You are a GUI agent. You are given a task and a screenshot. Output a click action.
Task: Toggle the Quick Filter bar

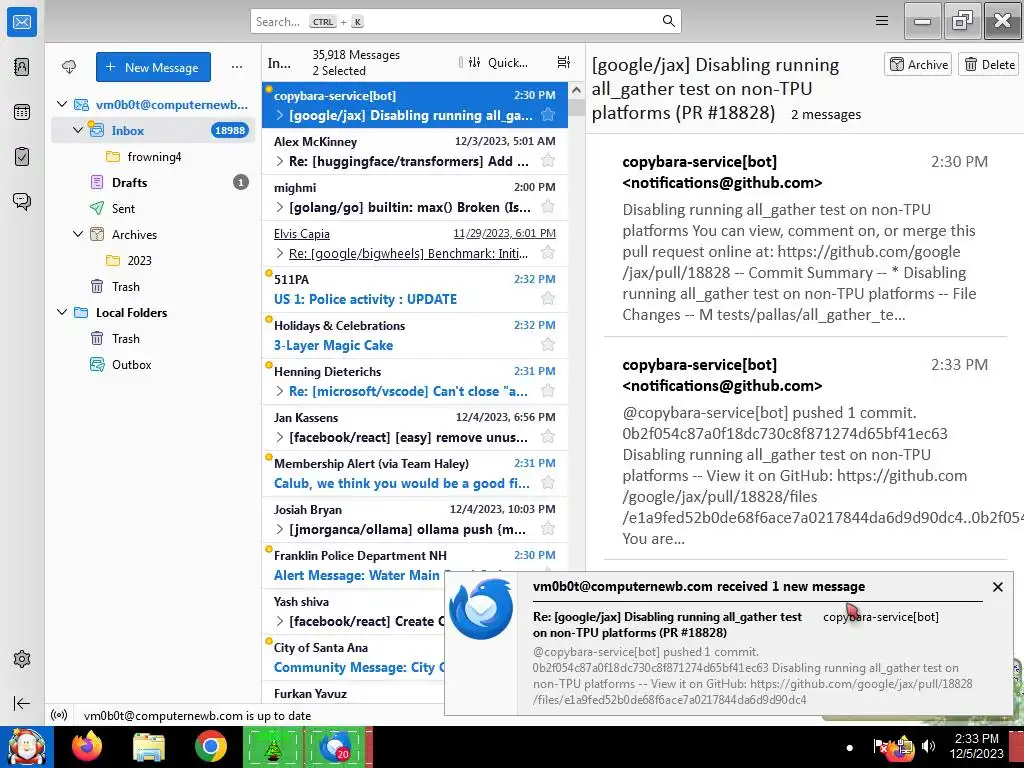tap(498, 63)
